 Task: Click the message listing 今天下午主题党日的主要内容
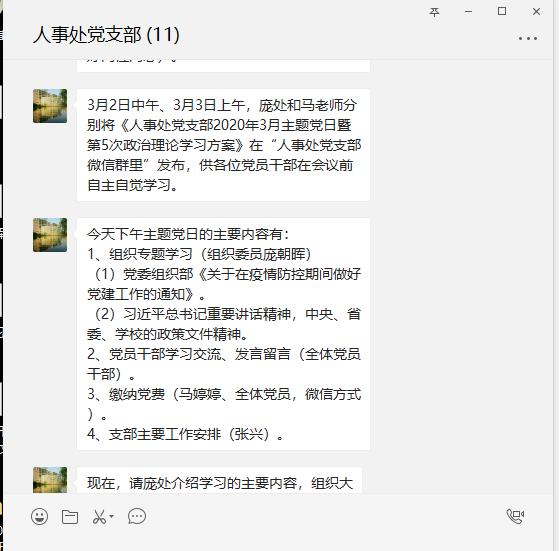(x=224, y=334)
